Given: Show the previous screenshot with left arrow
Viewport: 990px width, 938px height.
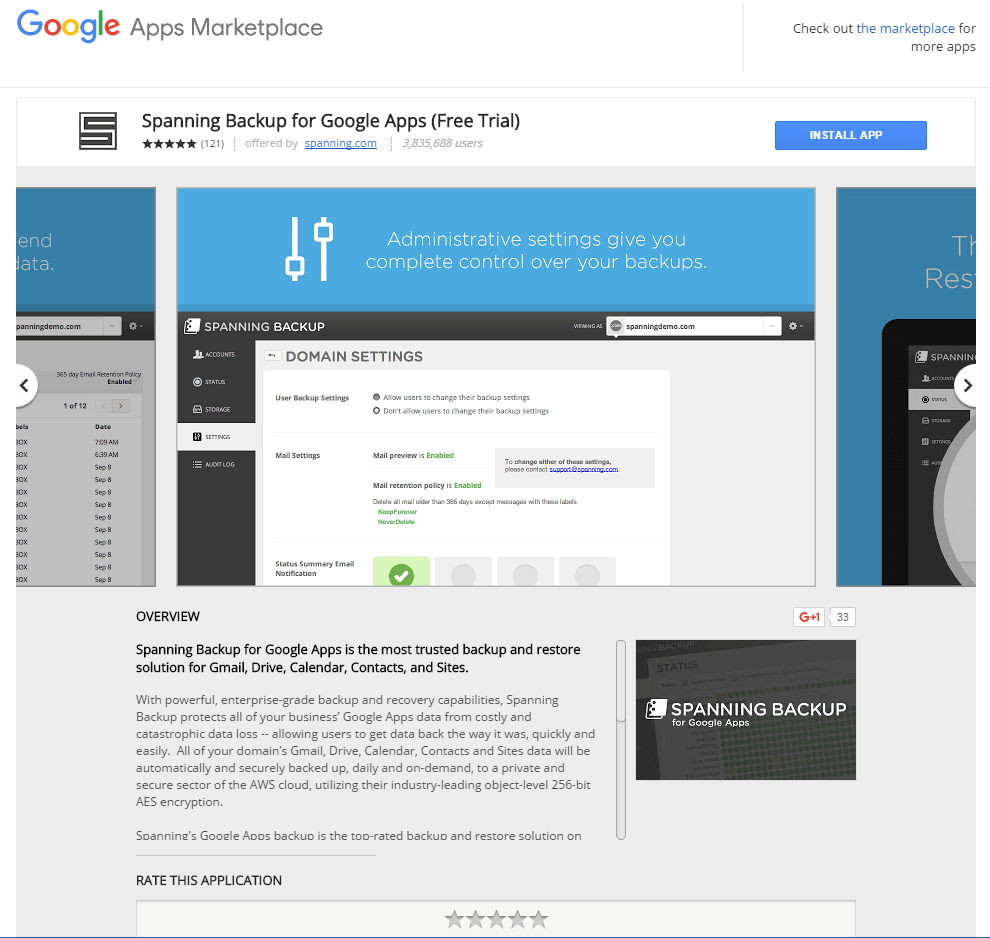Looking at the screenshot, I should (x=23, y=385).
